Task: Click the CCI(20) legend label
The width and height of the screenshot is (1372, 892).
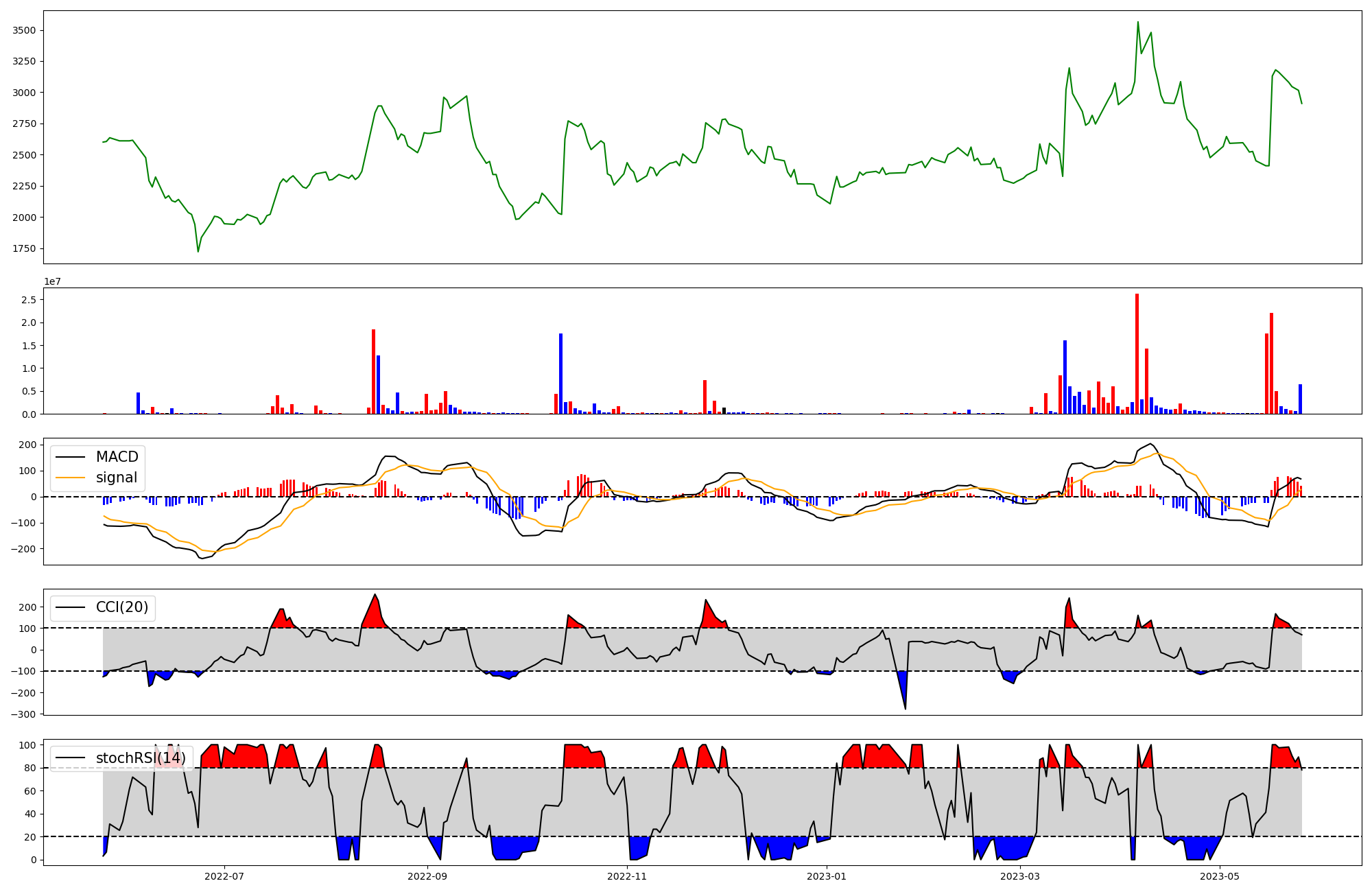Action: coord(122,608)
